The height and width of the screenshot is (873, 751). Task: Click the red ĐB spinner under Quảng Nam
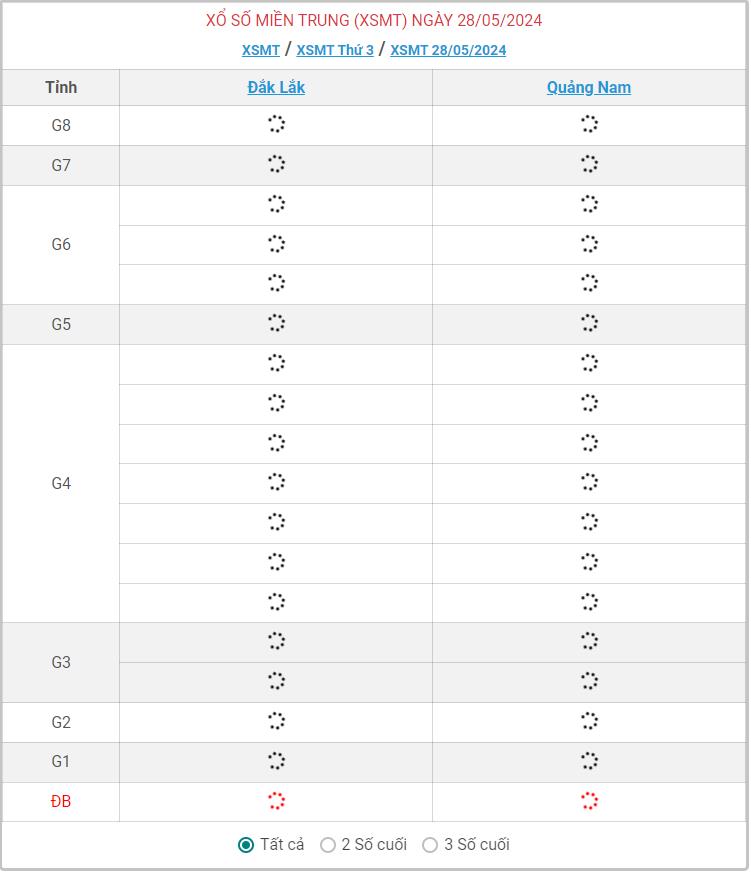tap(589, 801)
